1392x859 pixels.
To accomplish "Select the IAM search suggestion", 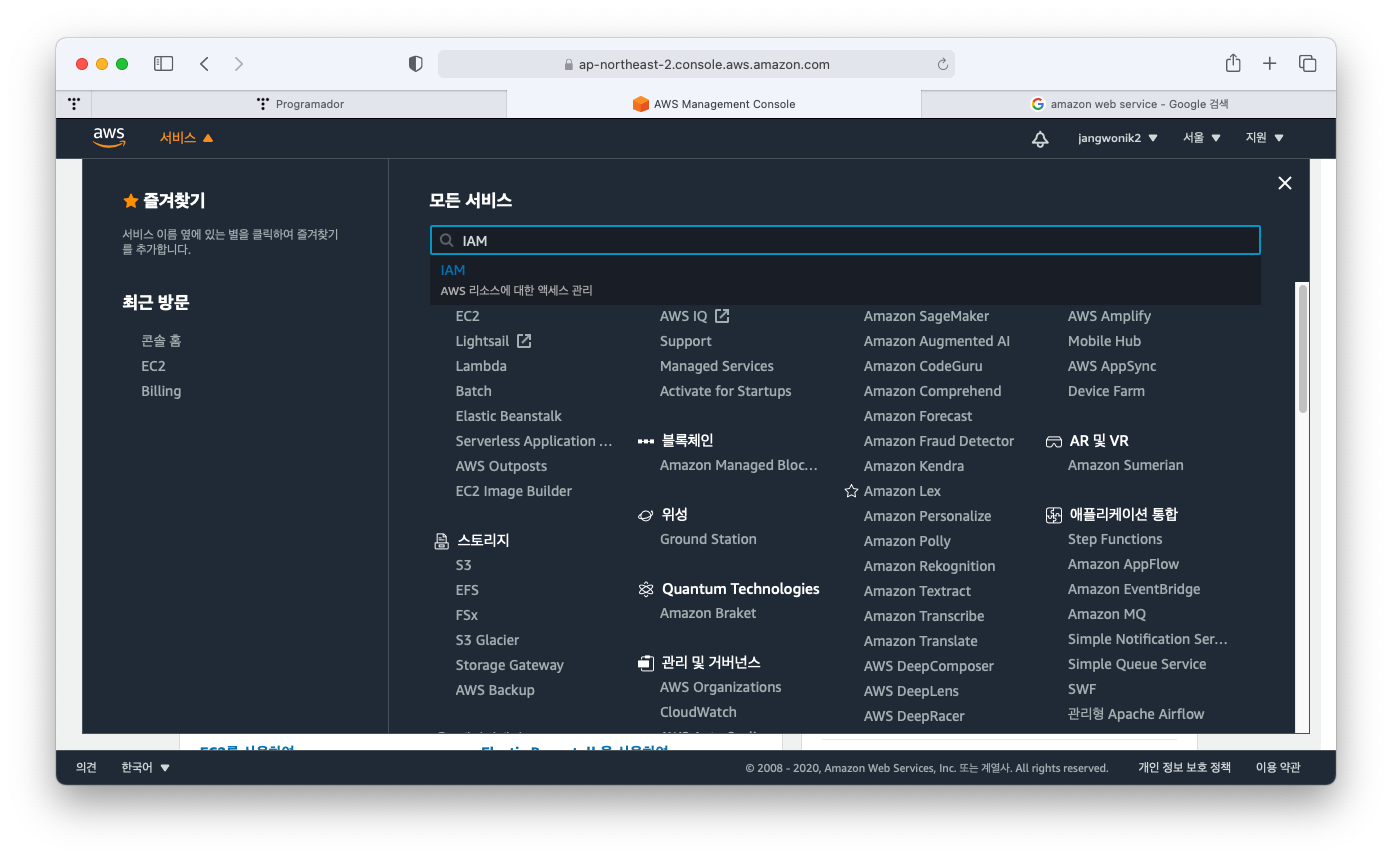I will click(845, 280).
